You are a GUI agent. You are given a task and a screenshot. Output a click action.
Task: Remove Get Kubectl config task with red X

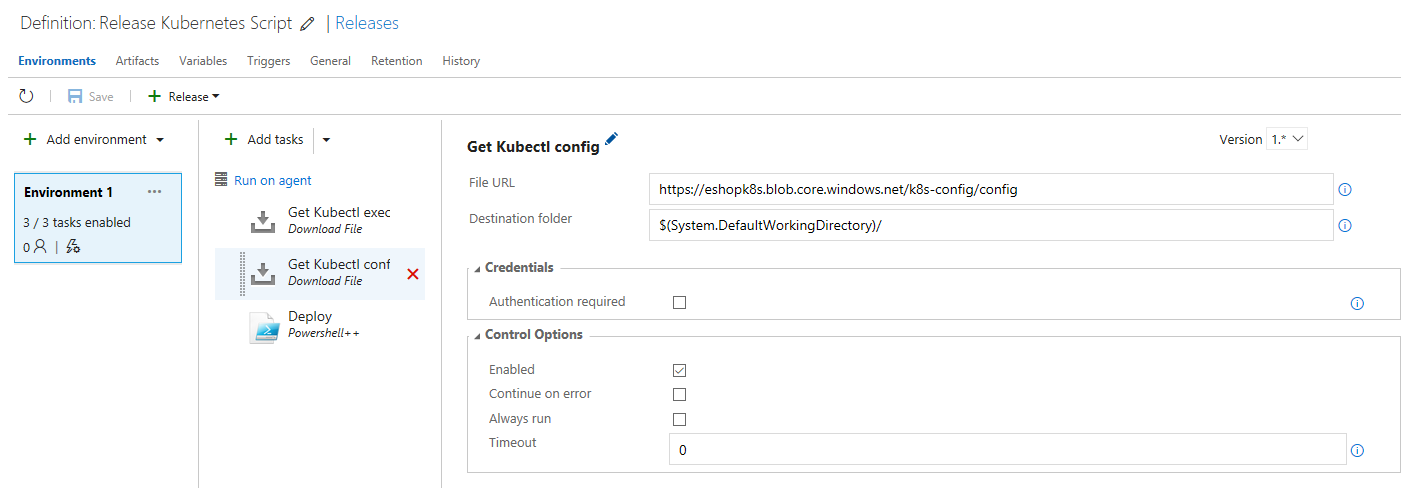(413, 273)
